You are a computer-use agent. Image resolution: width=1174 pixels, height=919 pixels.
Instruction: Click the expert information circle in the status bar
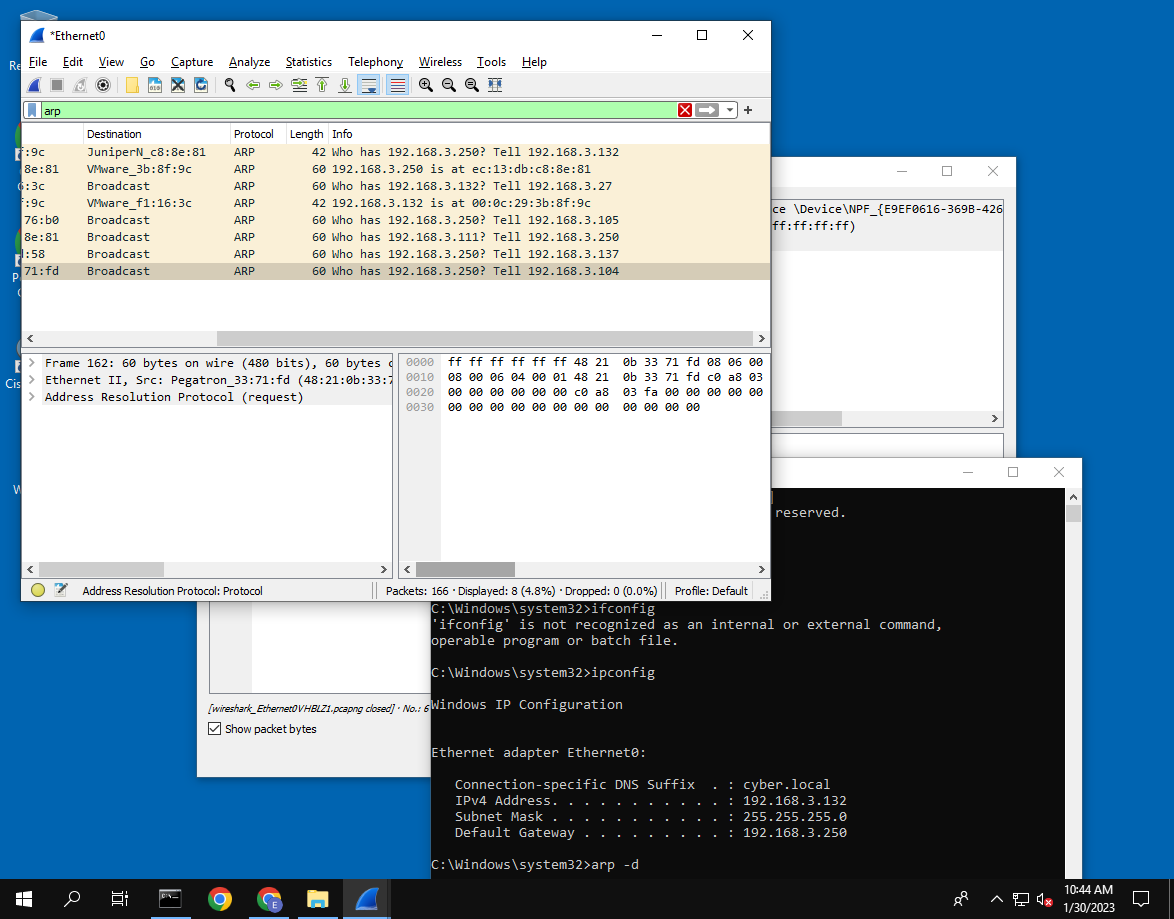click(37, 591)
